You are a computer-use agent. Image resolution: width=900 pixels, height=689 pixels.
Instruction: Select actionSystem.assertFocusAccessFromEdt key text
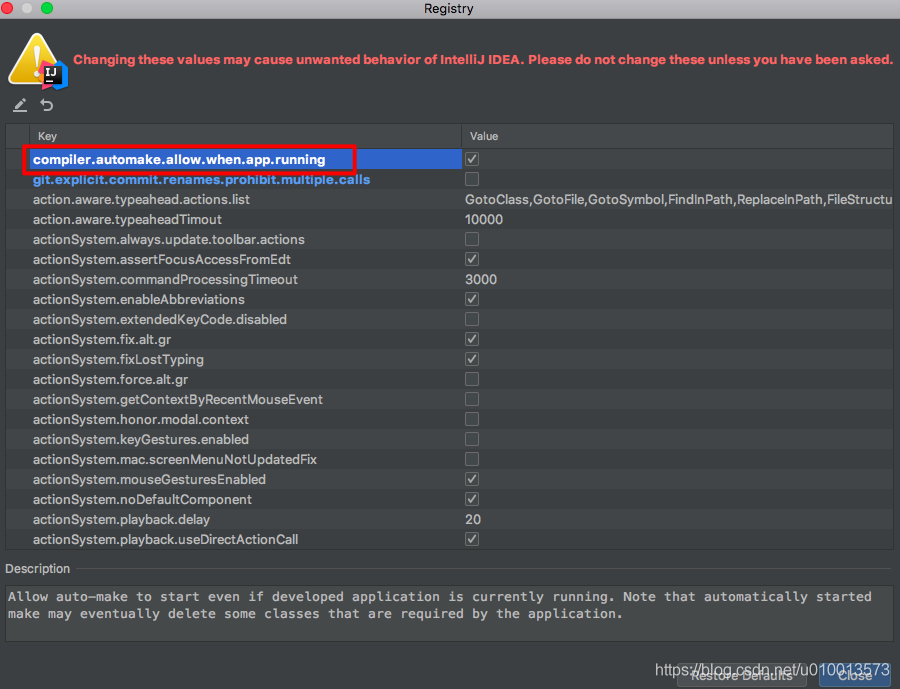point(162,260)
